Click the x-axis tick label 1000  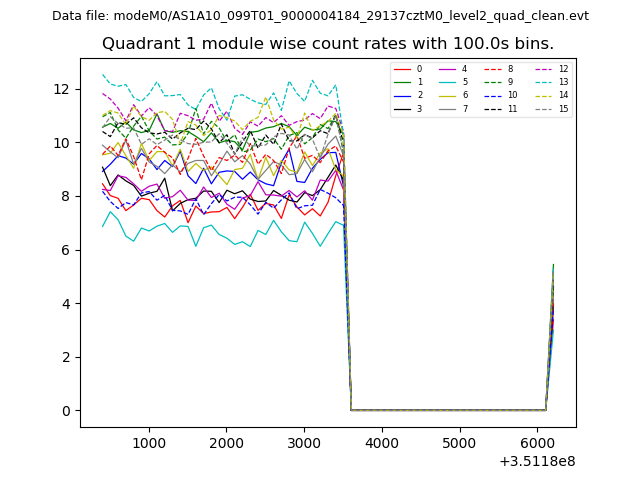click(x=149, y=442)
